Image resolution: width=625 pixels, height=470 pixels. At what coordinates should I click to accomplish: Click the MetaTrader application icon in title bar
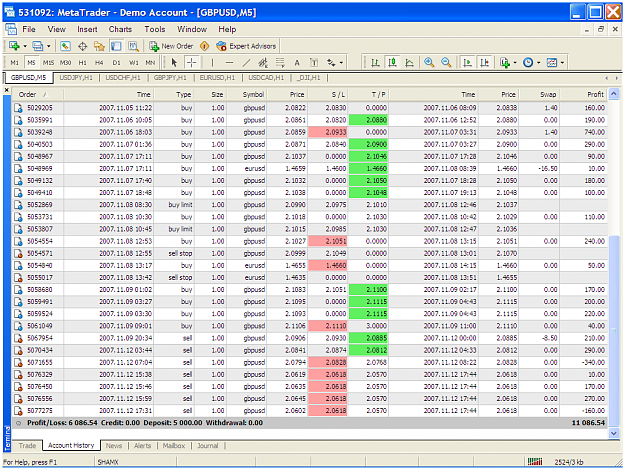pos(10,12)
